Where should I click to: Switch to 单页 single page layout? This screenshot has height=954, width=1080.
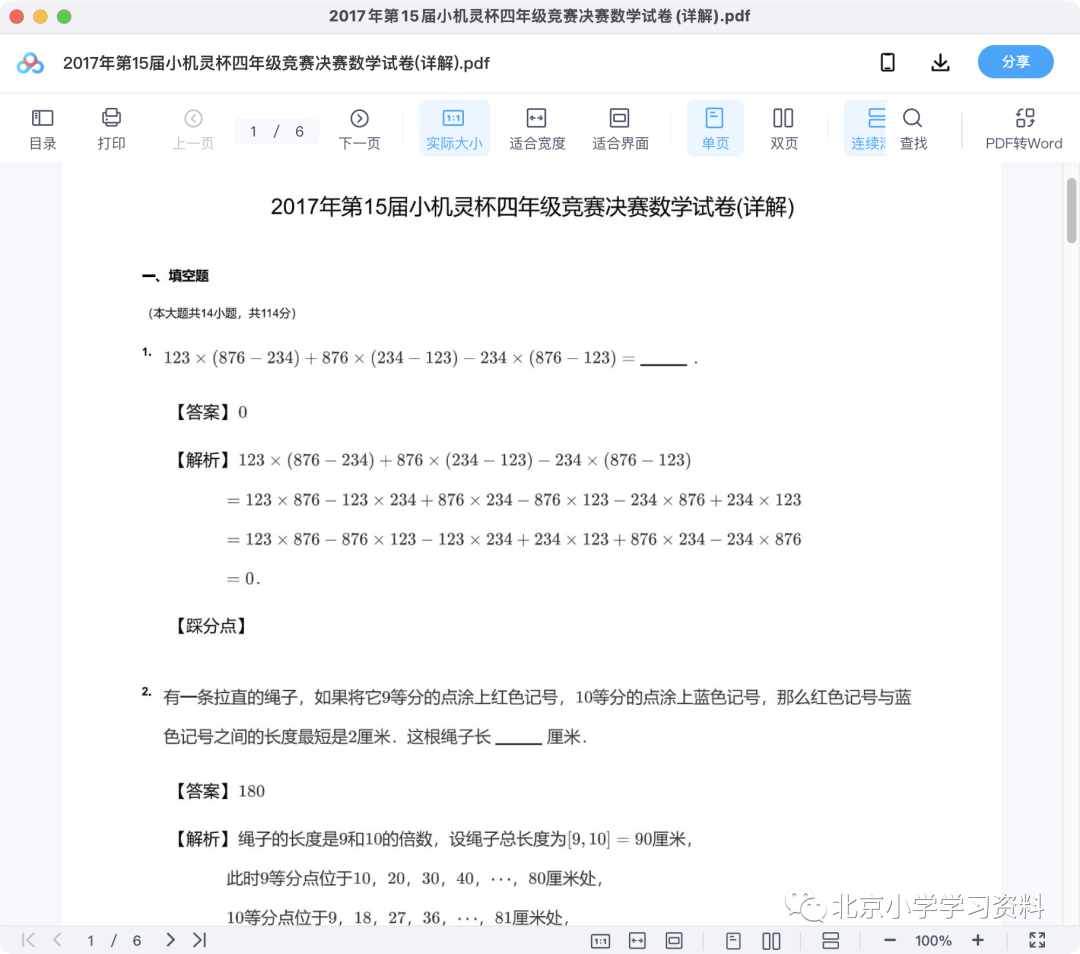715,129
